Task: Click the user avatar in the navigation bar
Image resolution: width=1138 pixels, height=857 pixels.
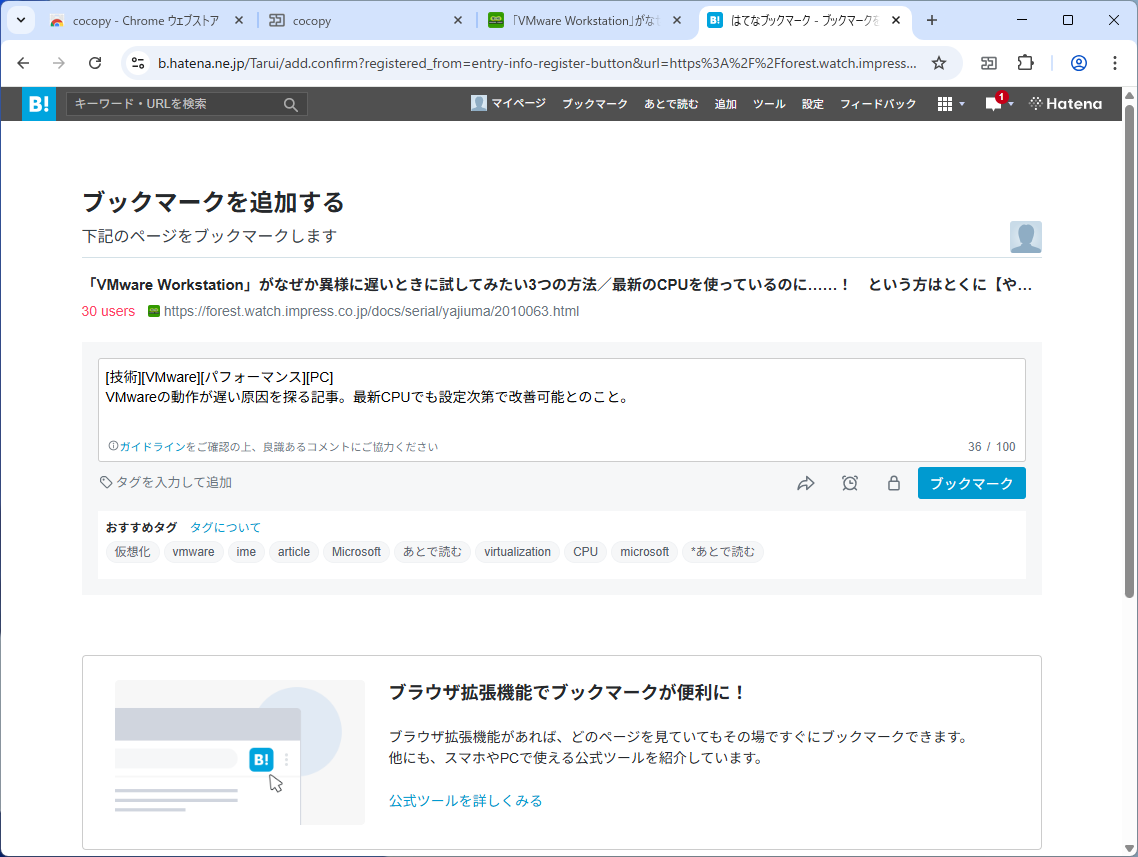Action: point(478,103)
